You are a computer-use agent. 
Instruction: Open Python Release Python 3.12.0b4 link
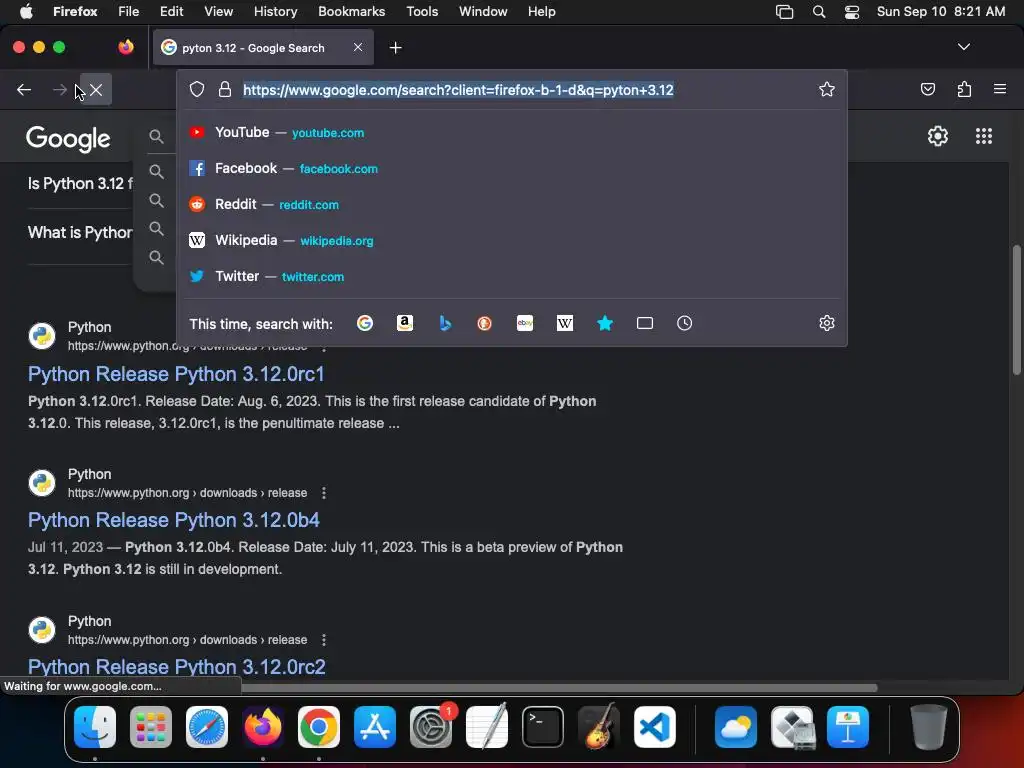coord(174,520)
